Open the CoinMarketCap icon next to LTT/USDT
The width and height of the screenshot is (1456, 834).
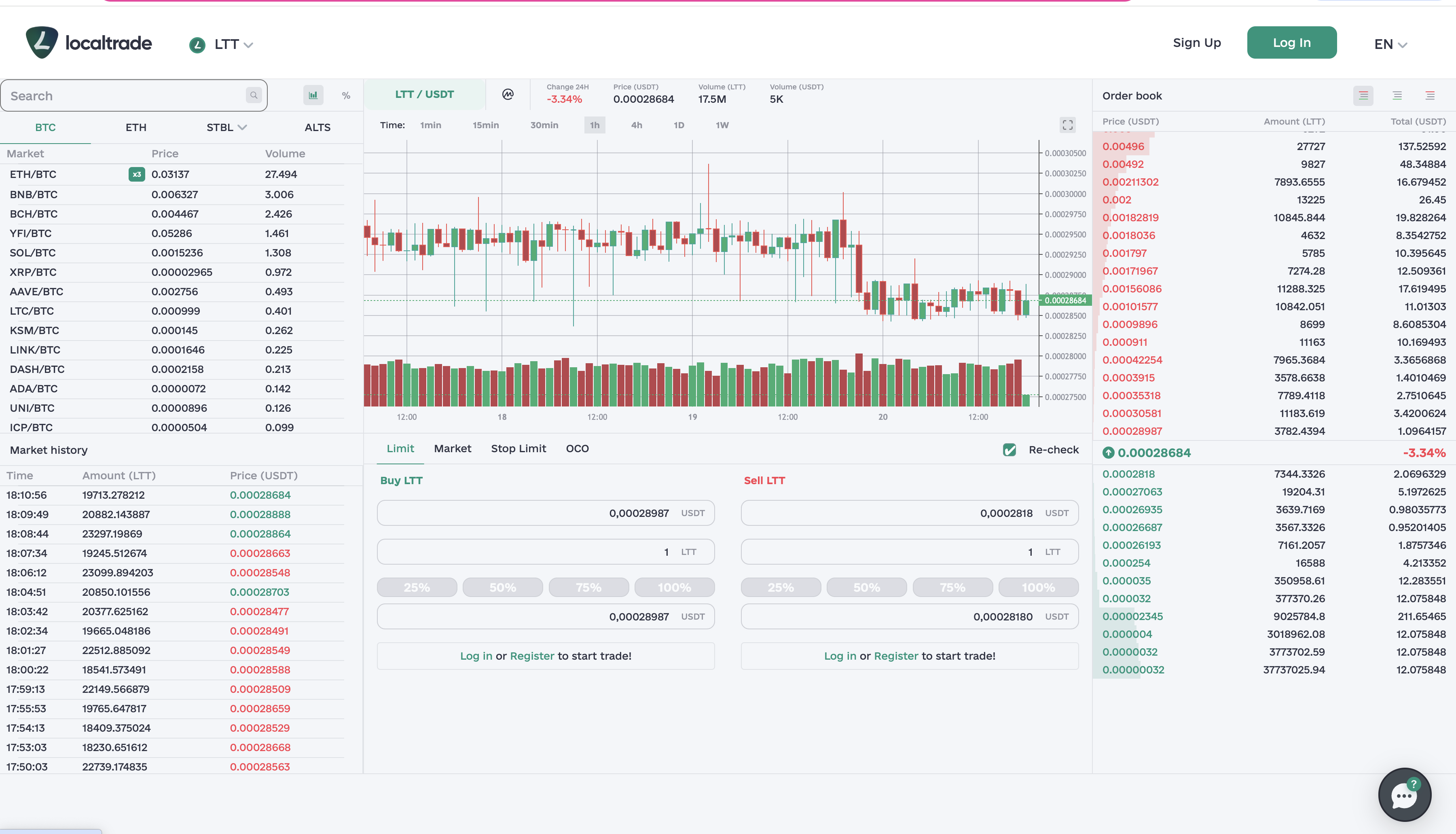click(508, 95)
